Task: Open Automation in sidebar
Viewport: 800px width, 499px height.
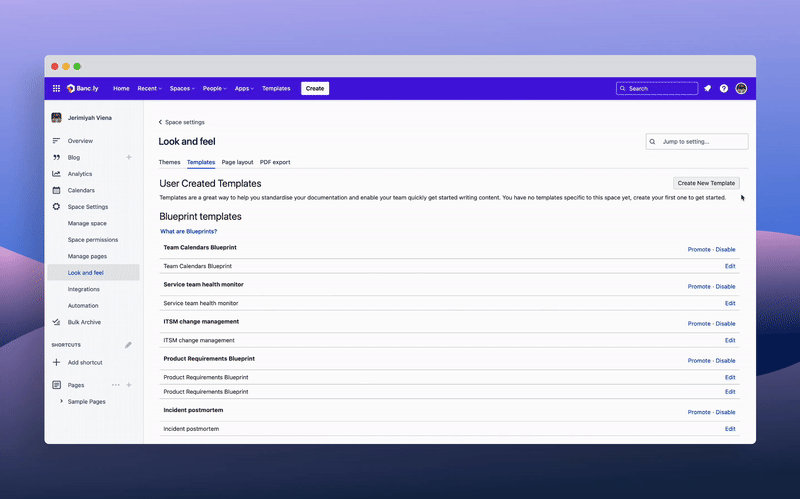Action: [x=83, y=306]
